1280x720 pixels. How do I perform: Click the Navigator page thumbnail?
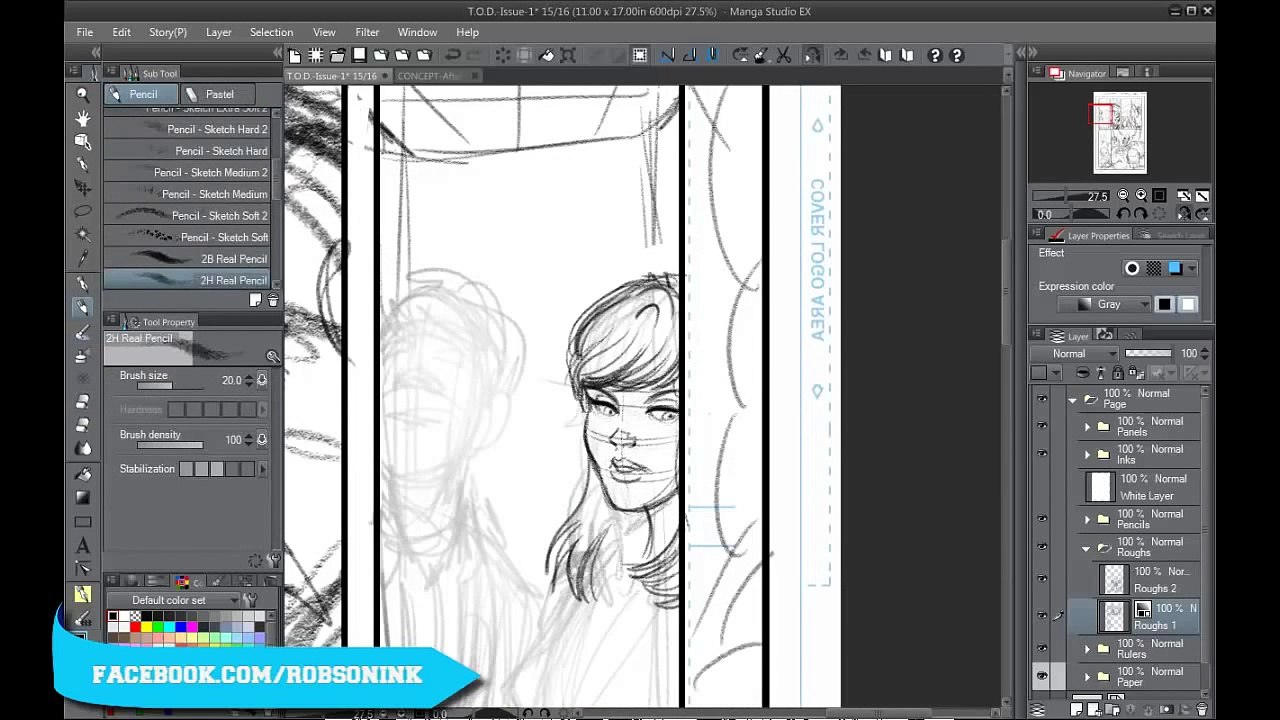point(1120,133)
